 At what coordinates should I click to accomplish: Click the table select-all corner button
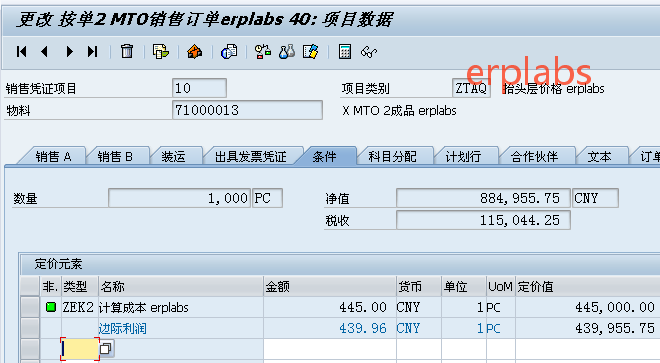pyautogui.click(x=30, y=286)
